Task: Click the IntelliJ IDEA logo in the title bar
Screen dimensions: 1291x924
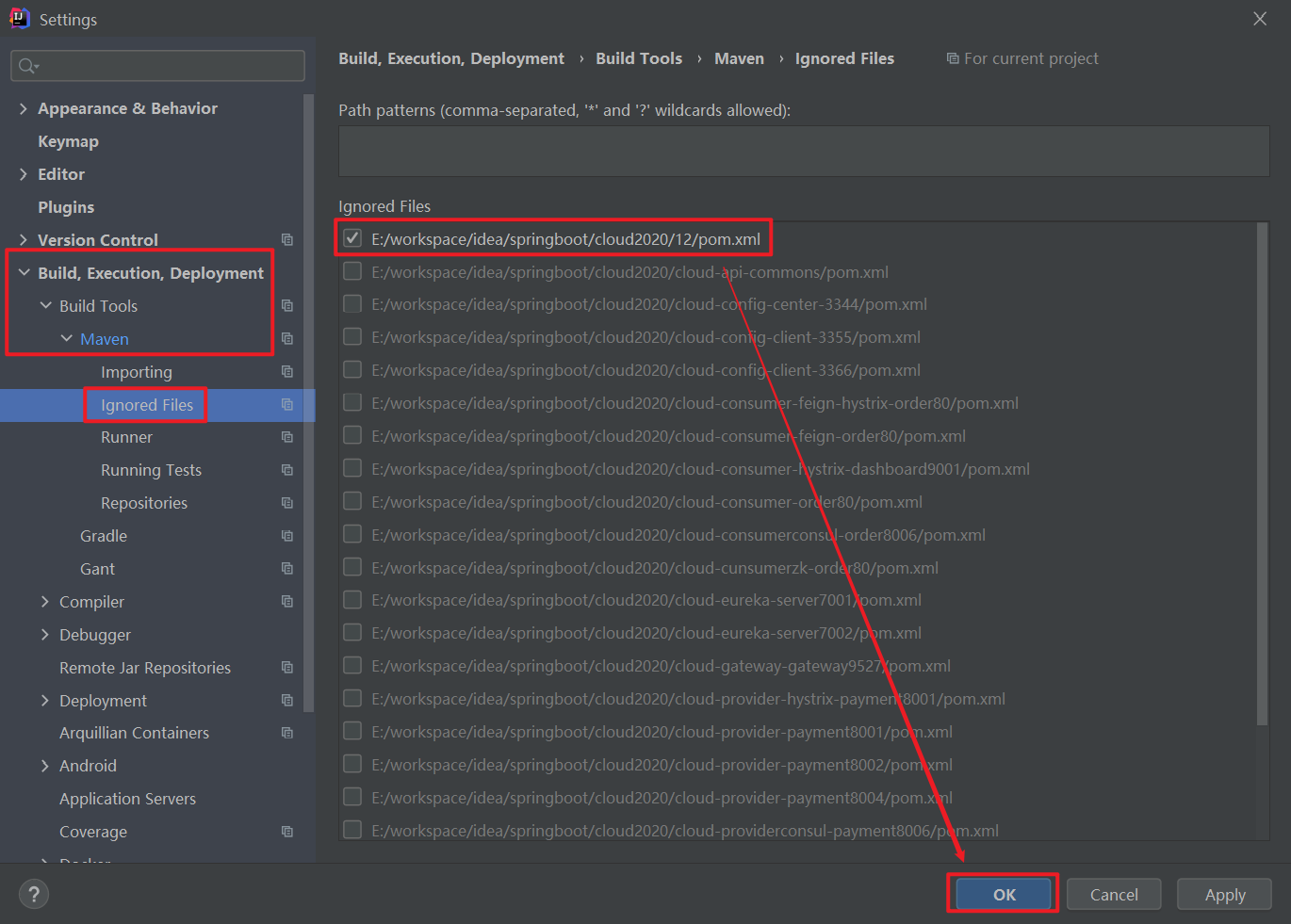Action: [18, 18]
